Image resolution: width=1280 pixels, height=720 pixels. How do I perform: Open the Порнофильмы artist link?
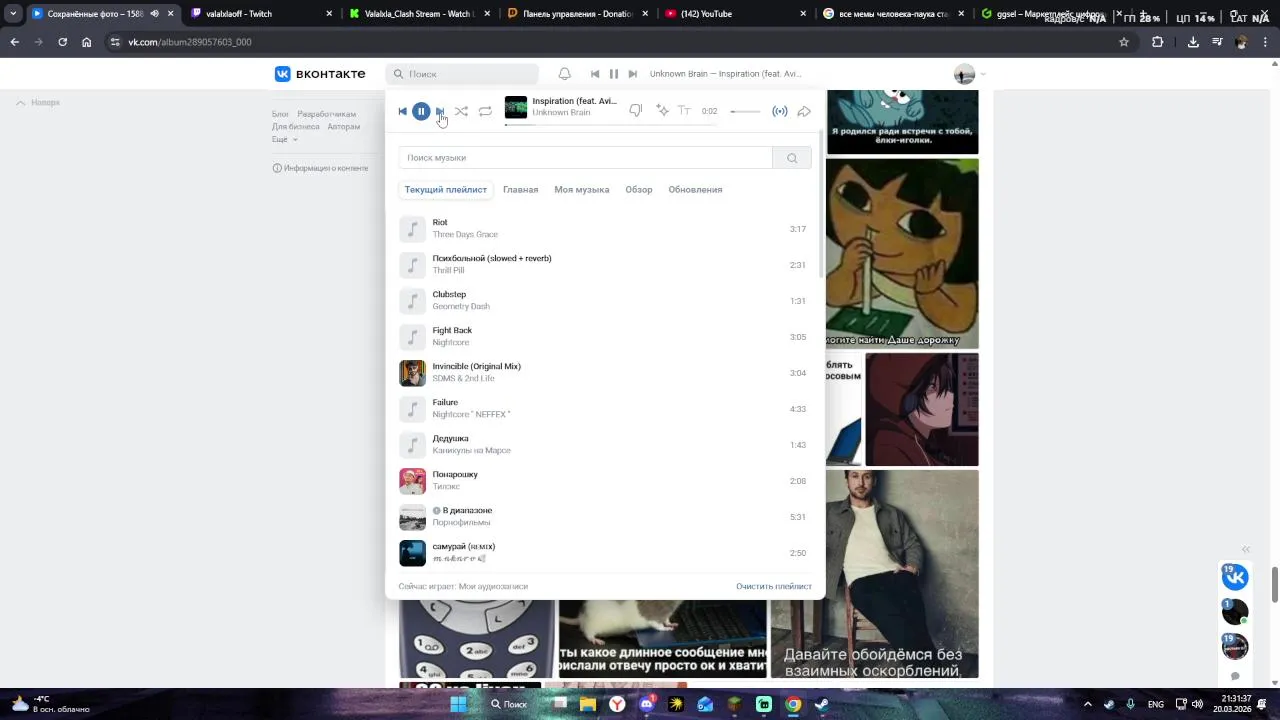click(461, 523)
